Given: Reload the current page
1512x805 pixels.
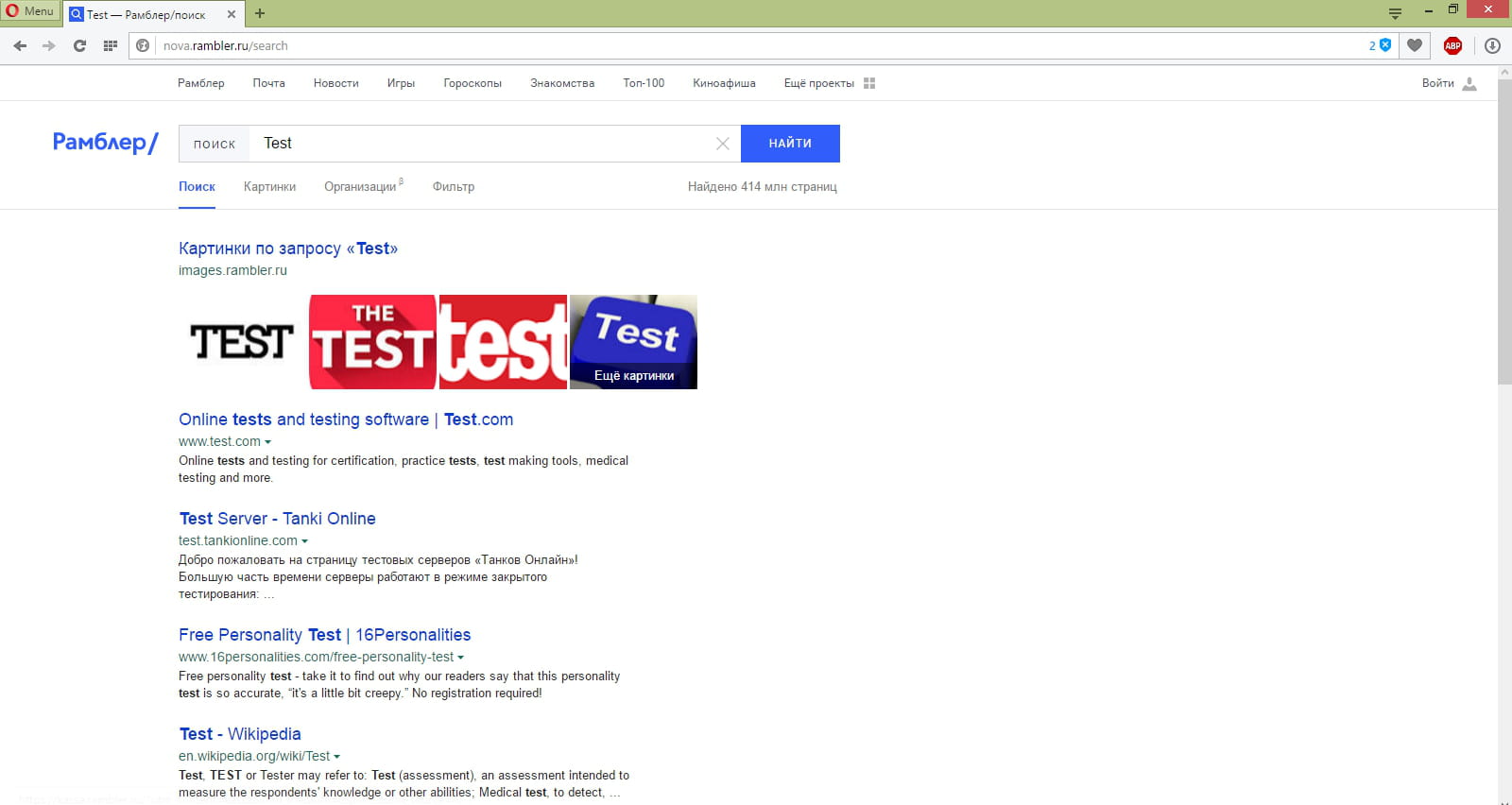Looking at the screenshot, I should 79,45.
